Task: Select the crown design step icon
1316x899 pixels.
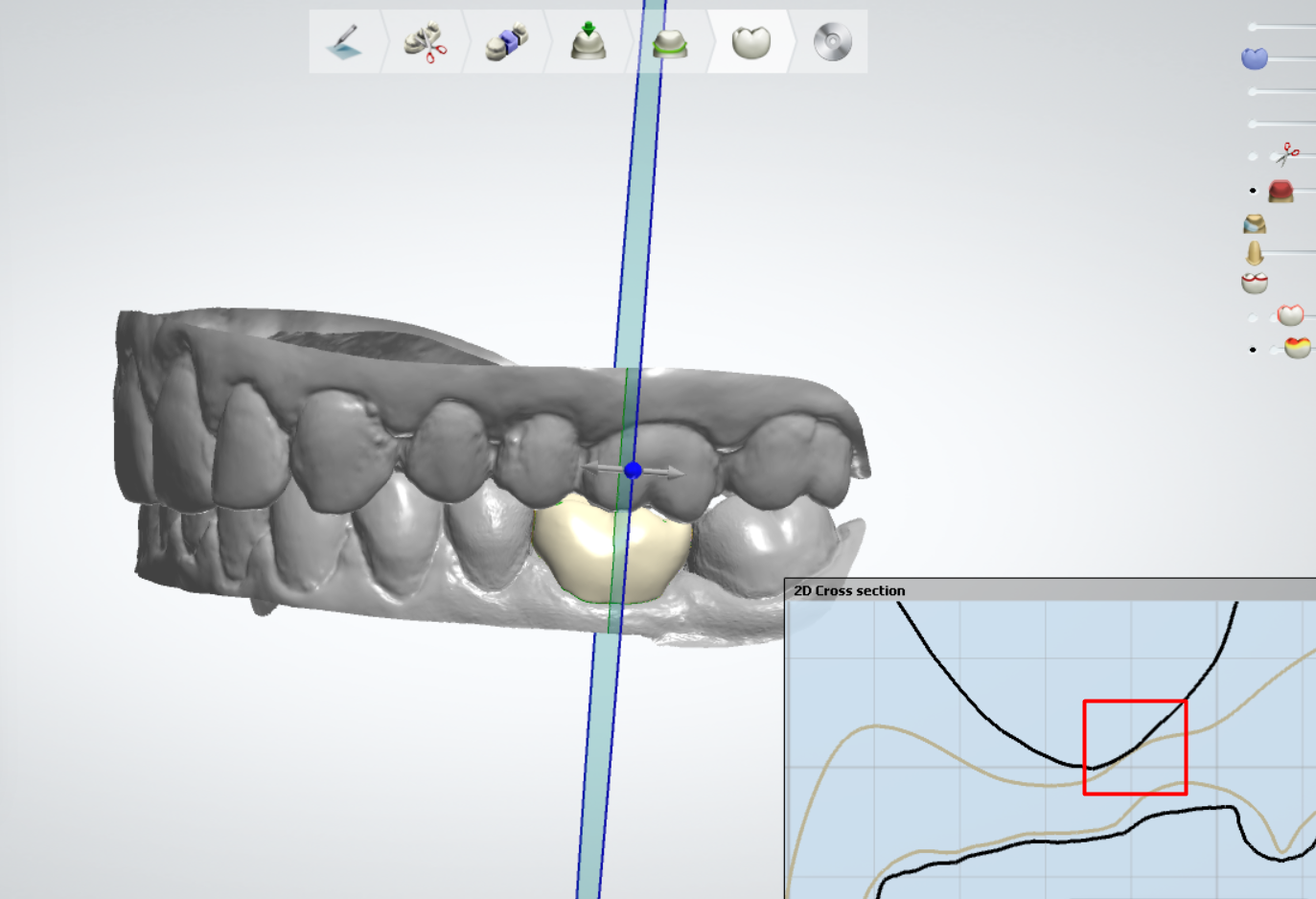Action: pos(750,42)
